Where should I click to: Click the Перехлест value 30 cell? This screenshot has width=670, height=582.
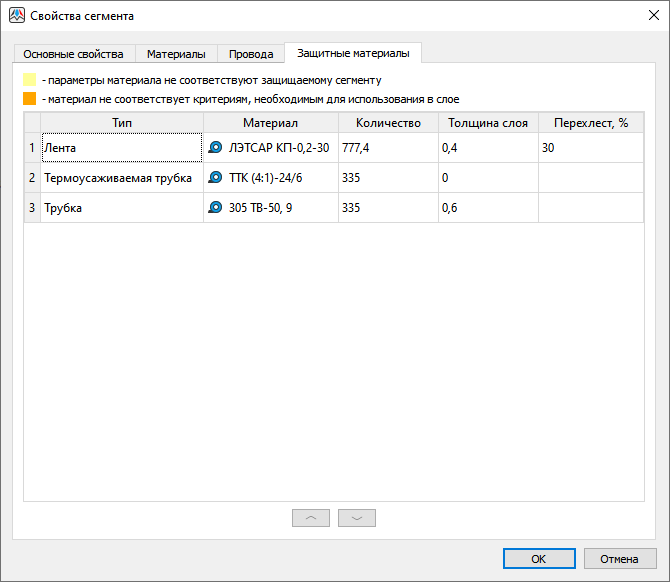click(x=590, y=147)
